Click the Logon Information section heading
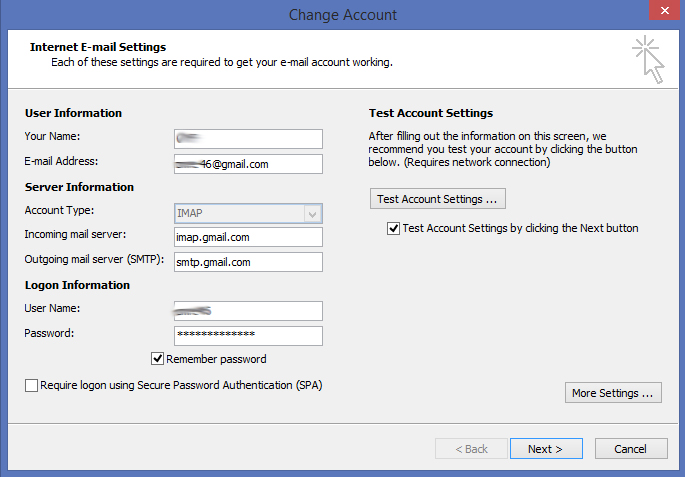The image size is (685, 477). click(x=77, y=285)
